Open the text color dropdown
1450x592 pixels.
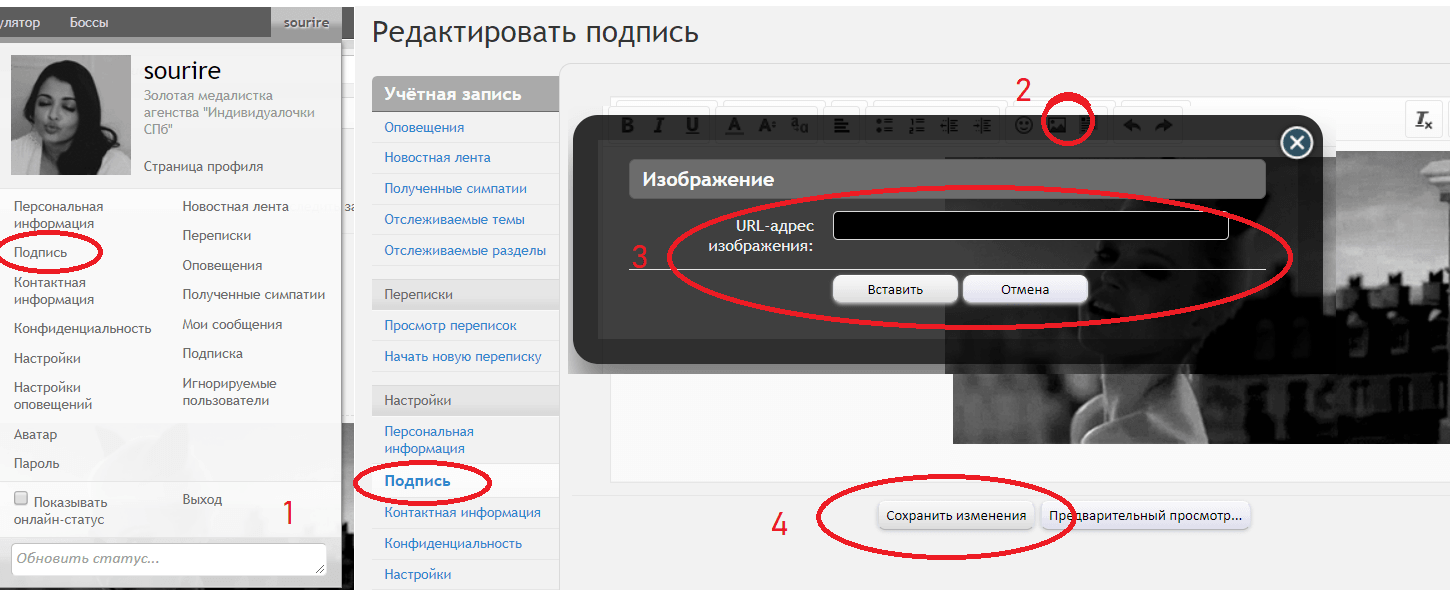click(734, 126)
